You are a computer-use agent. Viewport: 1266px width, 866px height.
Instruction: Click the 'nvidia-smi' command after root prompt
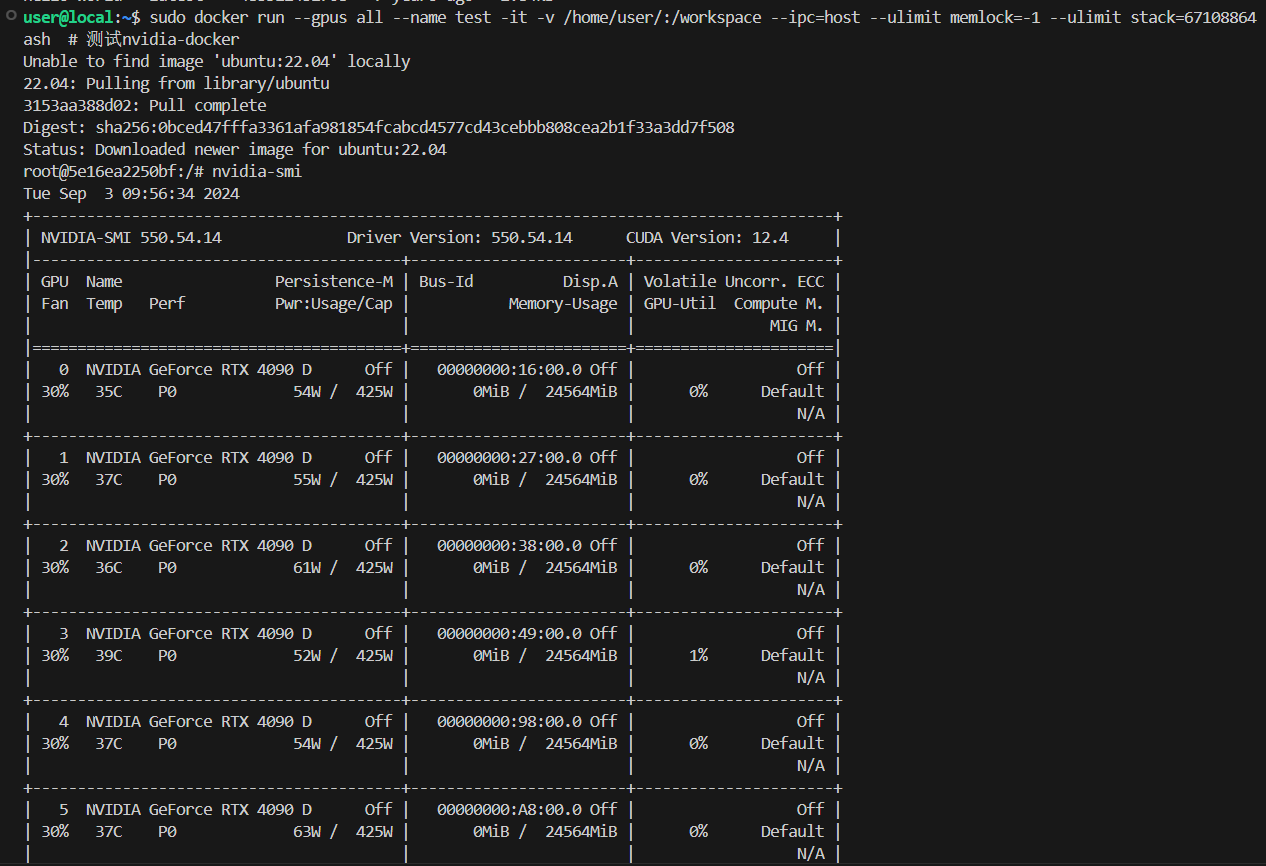[x=257, y=172]
